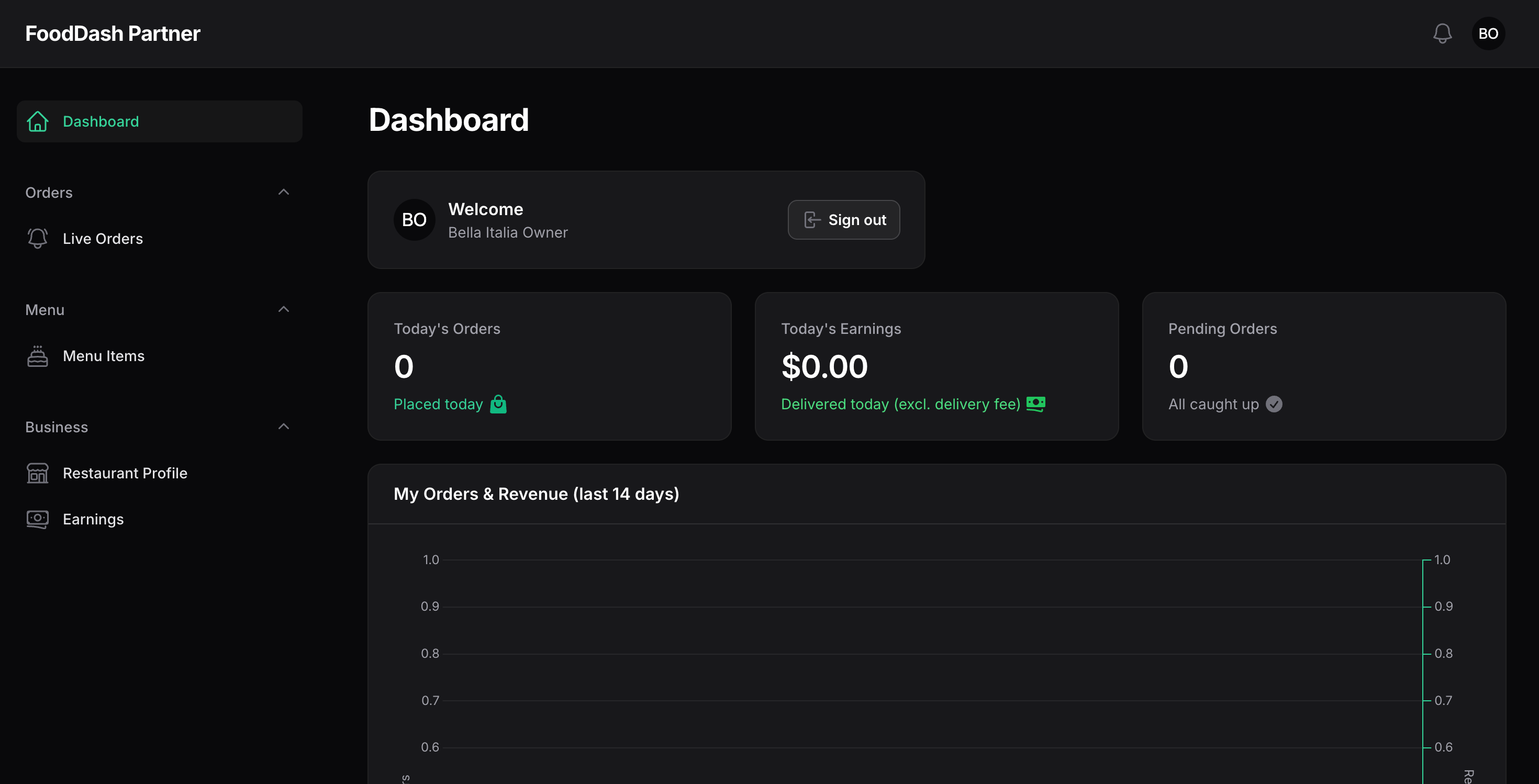Click the BO avatar in Welcome card

tap(414, 220)
